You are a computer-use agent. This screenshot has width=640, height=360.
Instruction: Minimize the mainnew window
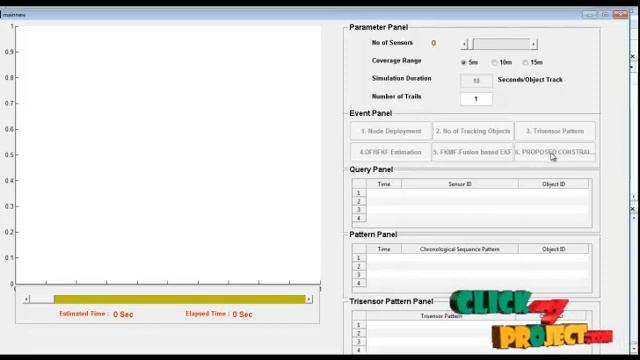(x=589, y=14)
